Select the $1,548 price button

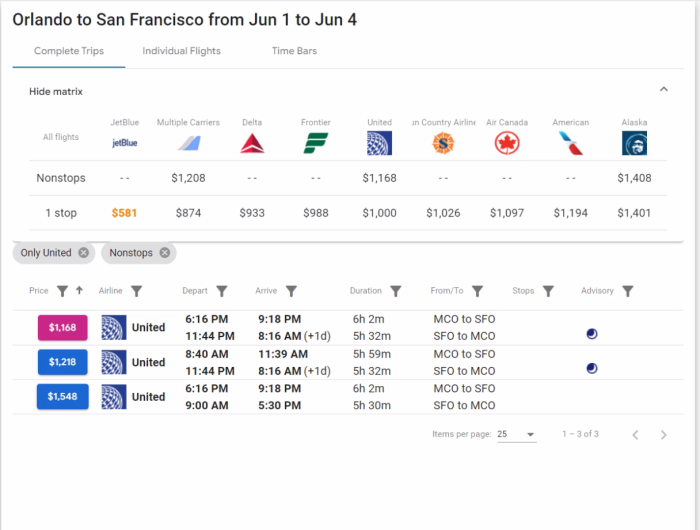coord(62,396)
